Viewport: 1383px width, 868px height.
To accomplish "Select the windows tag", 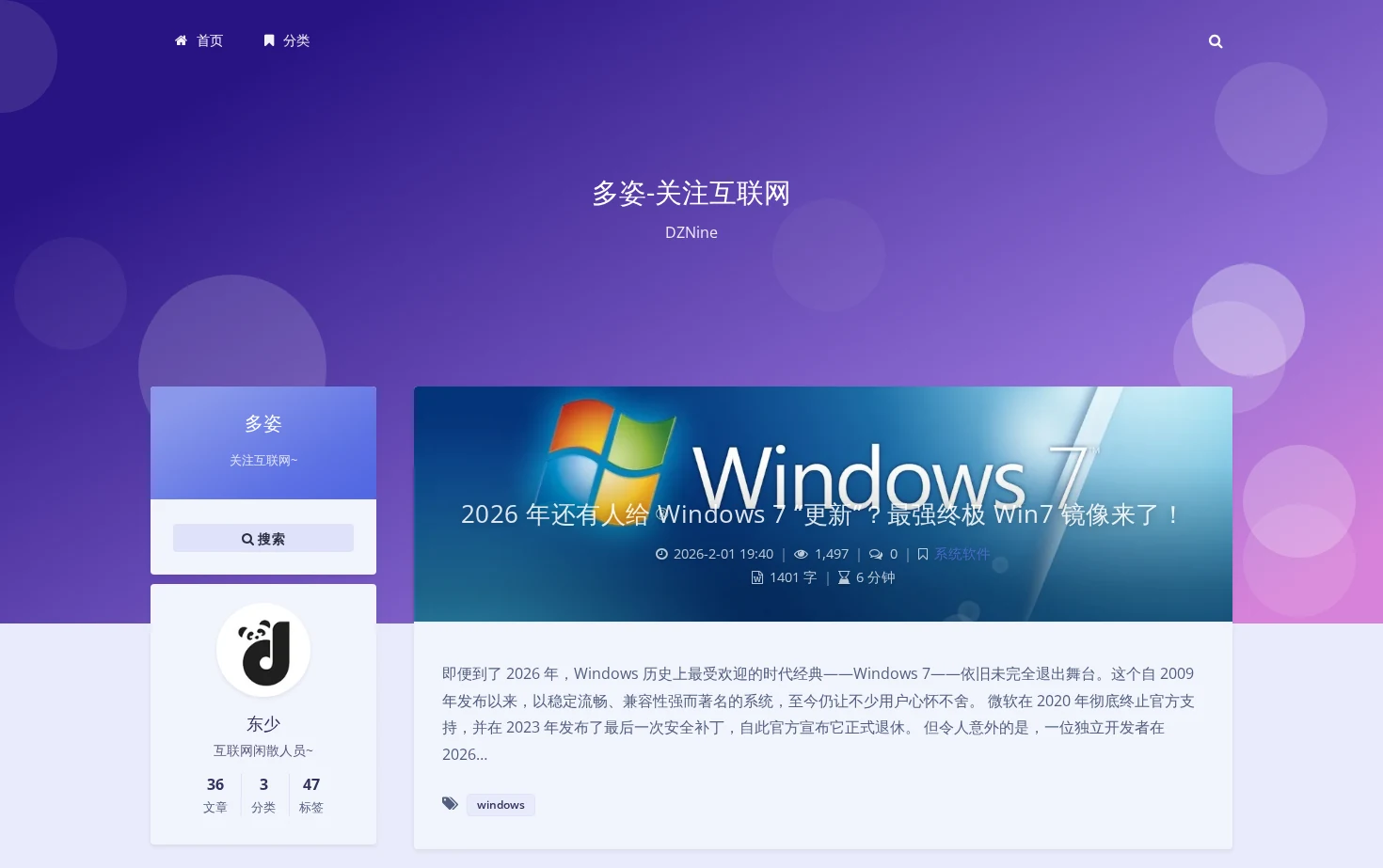I will pyautogui.click(x=501, y=805).
